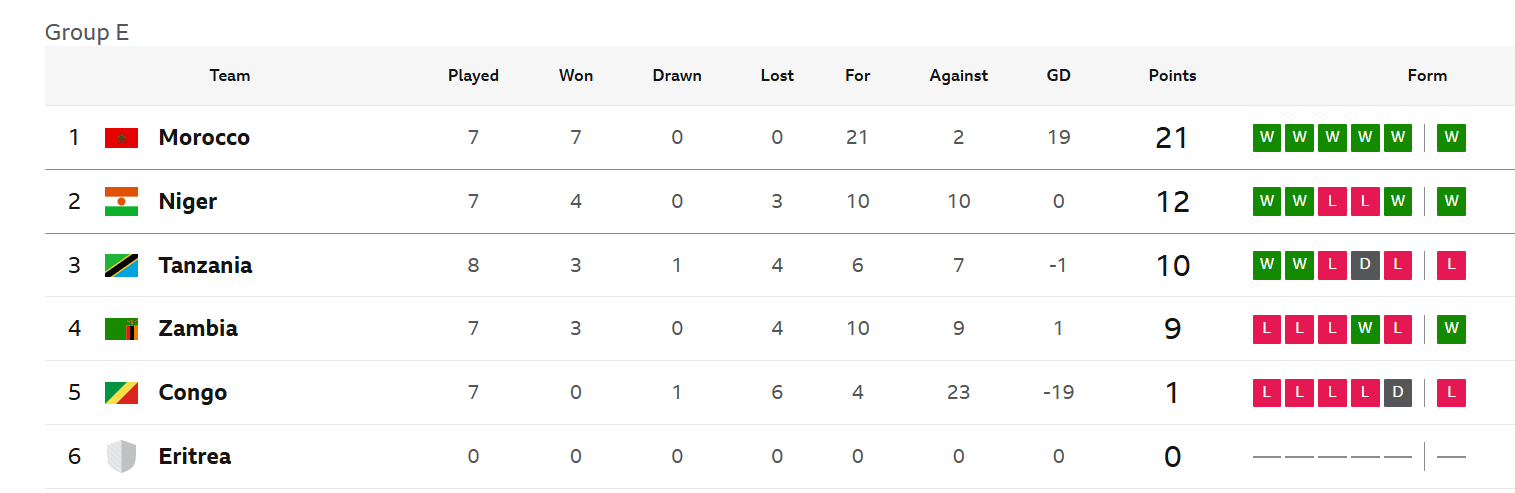Open the Zambia team page
Viewport: 1515px width, 493px height.
198,329
